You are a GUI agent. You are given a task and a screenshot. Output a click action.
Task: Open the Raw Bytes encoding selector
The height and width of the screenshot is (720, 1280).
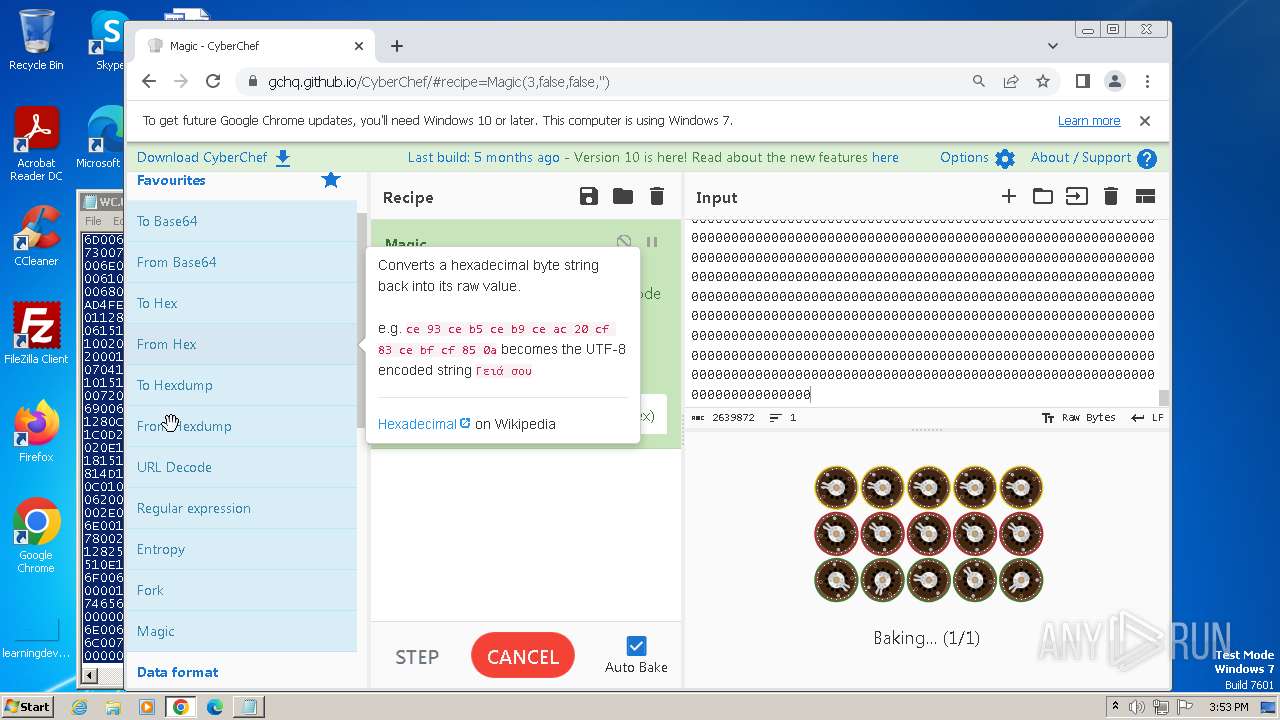(1078, 418)
